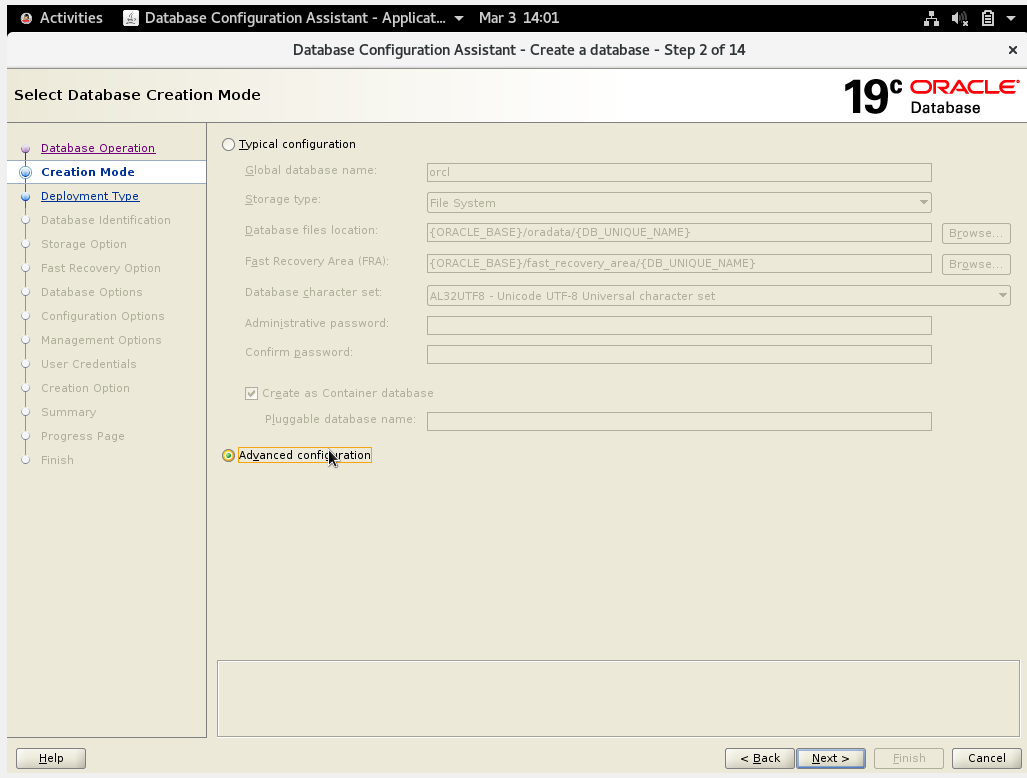Open the Storage type dropdown
Image resolution: width=1027 pixels, height=778 pixels.
click(x=679, y=203)
